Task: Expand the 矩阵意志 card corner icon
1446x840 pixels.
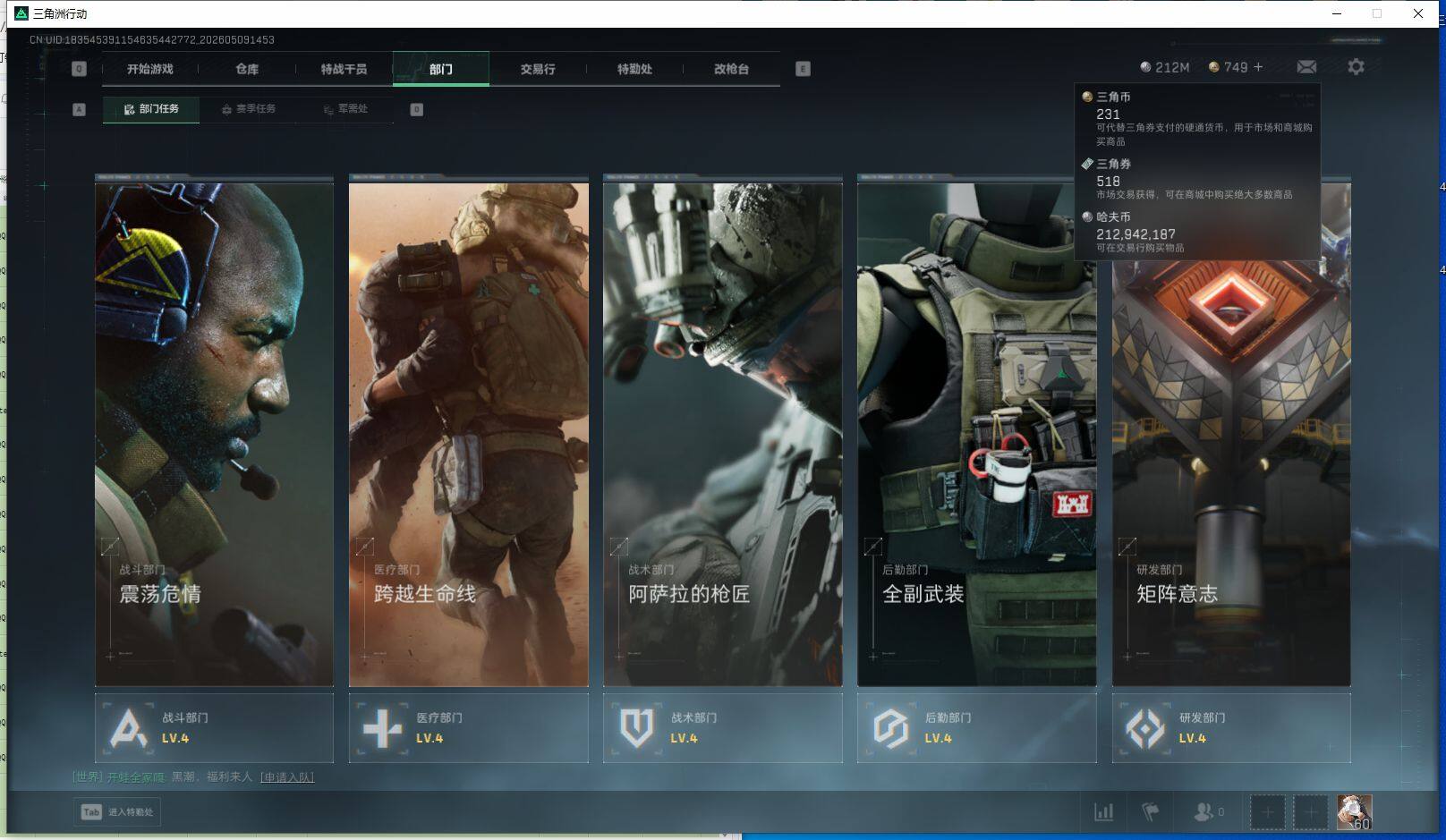Action: tap(1127, 546)
